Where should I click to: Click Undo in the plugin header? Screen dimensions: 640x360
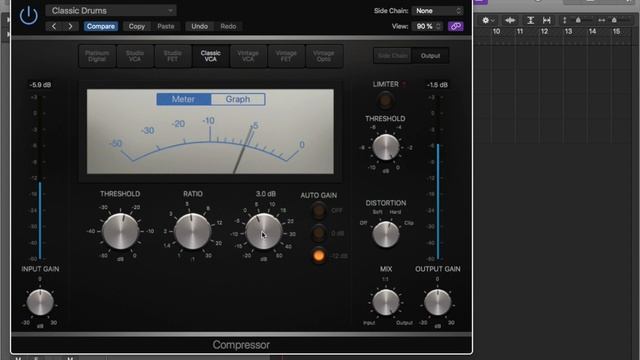[x=200, y=26]
